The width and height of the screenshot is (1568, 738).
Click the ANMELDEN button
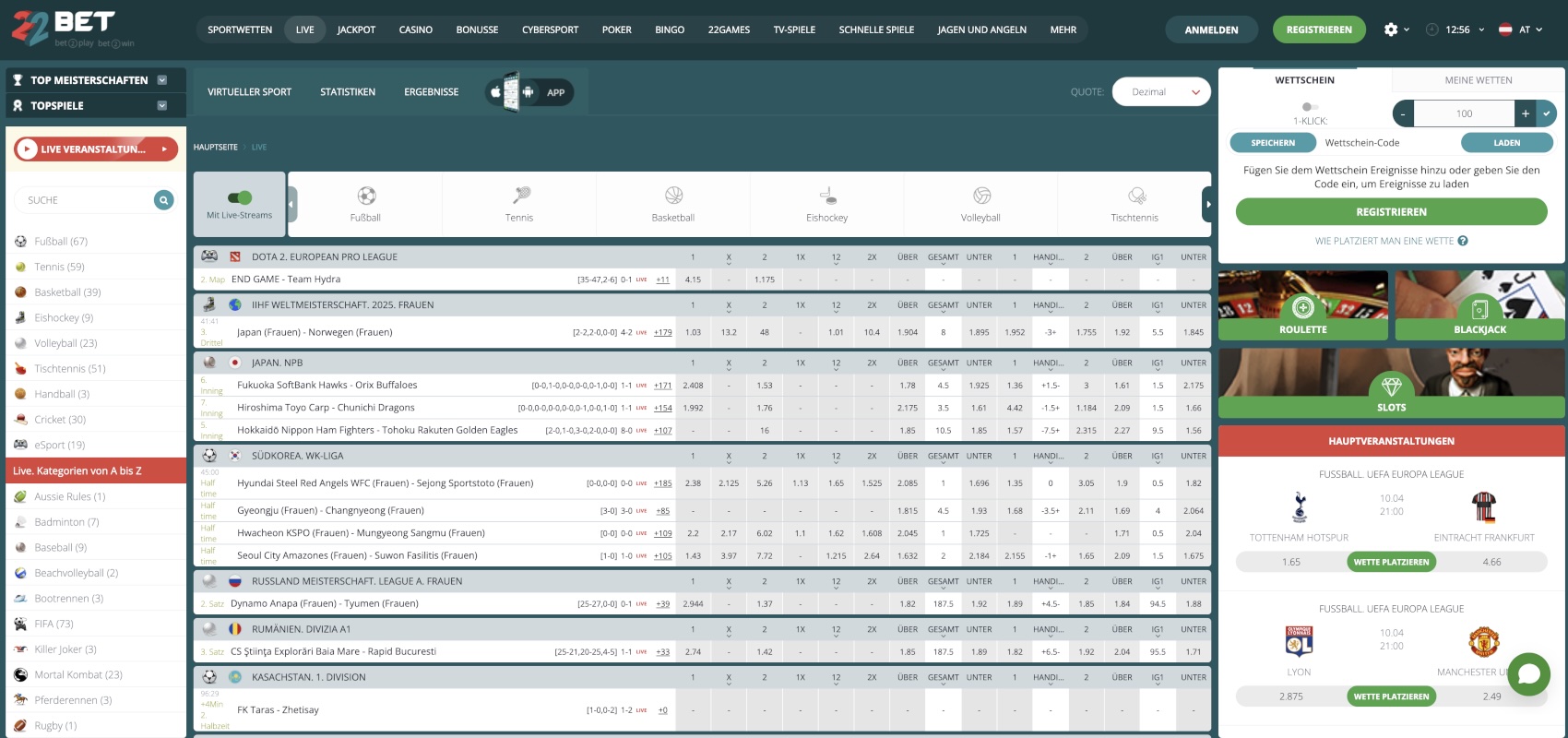[x=1211, y=30]
